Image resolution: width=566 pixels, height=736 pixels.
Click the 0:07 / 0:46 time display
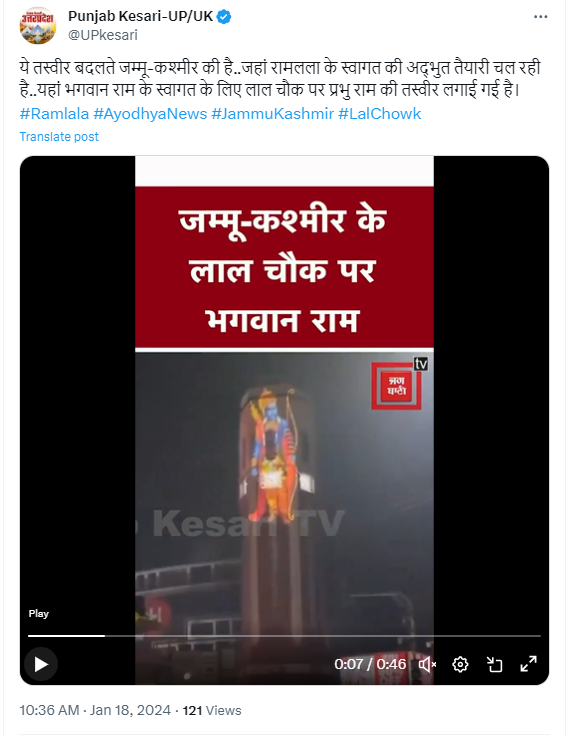pos(370,664)
